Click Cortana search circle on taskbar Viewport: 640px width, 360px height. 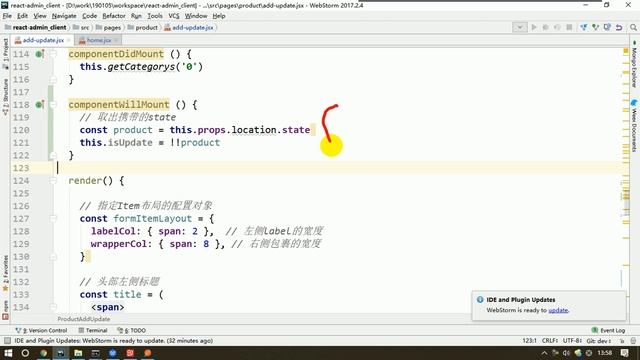point(25,353)
